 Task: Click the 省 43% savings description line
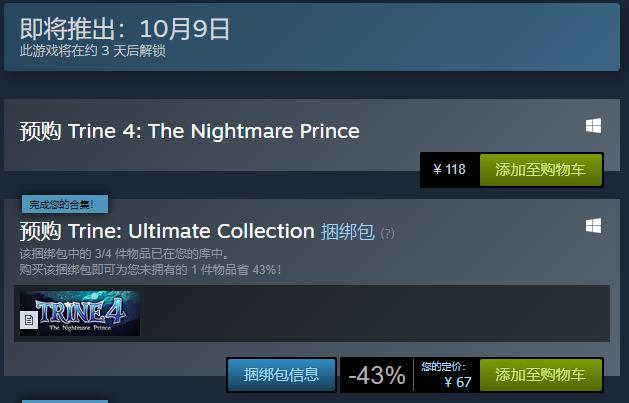tap(150, 269)
